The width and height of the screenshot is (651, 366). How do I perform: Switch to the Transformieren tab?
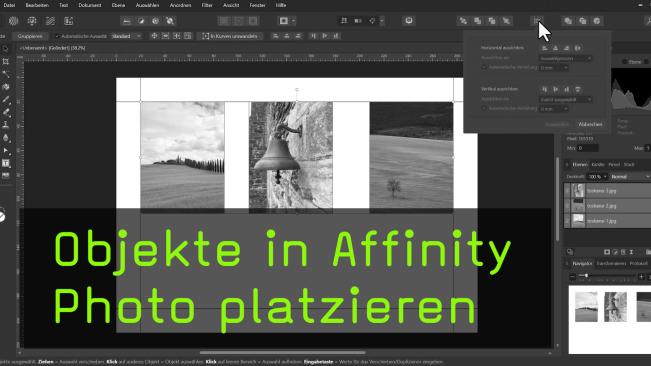(611, 264)
